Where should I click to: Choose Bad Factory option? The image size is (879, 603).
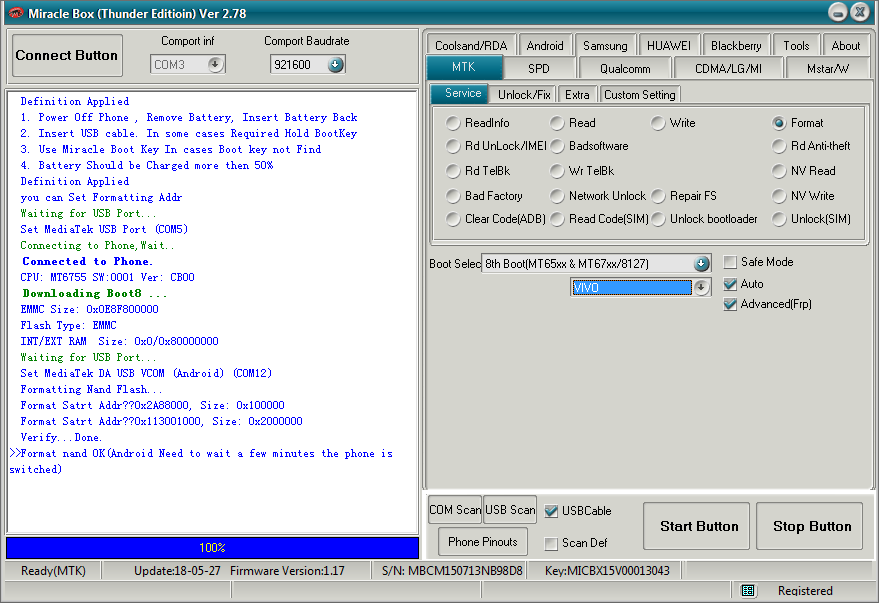pyautogui.click(x=453, y=196)
